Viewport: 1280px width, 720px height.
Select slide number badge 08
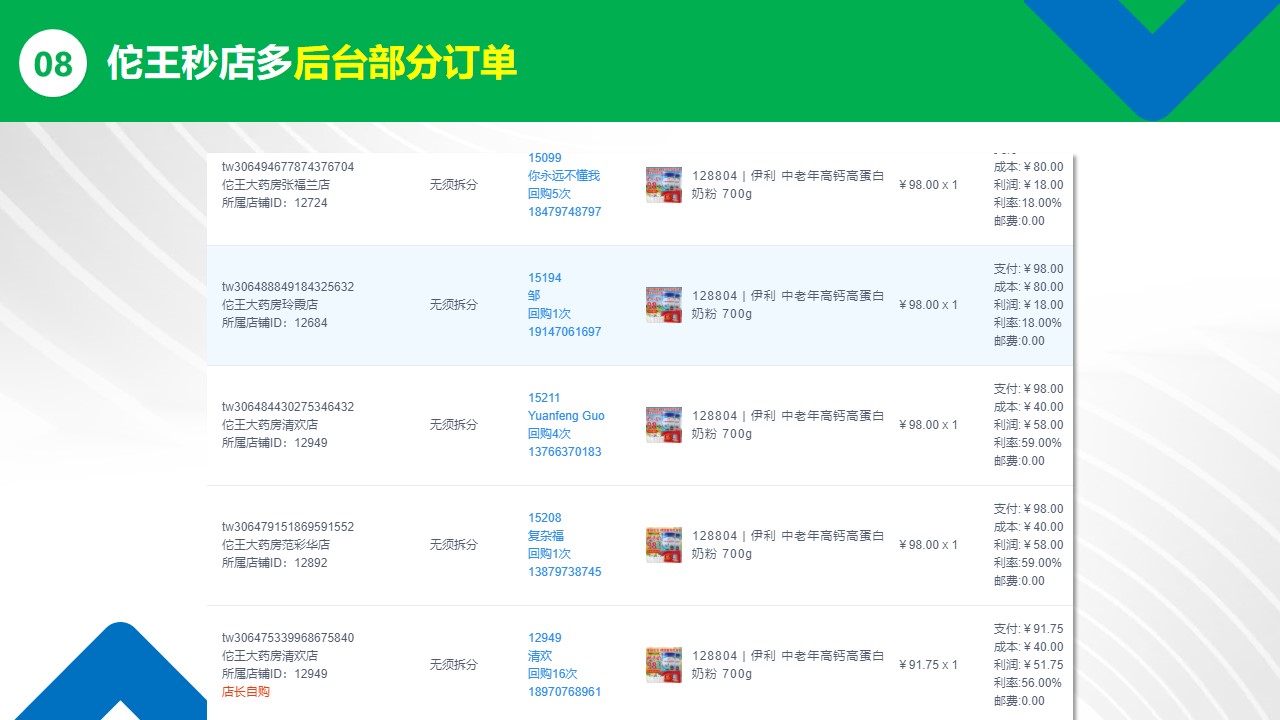[x=54, y=63]
